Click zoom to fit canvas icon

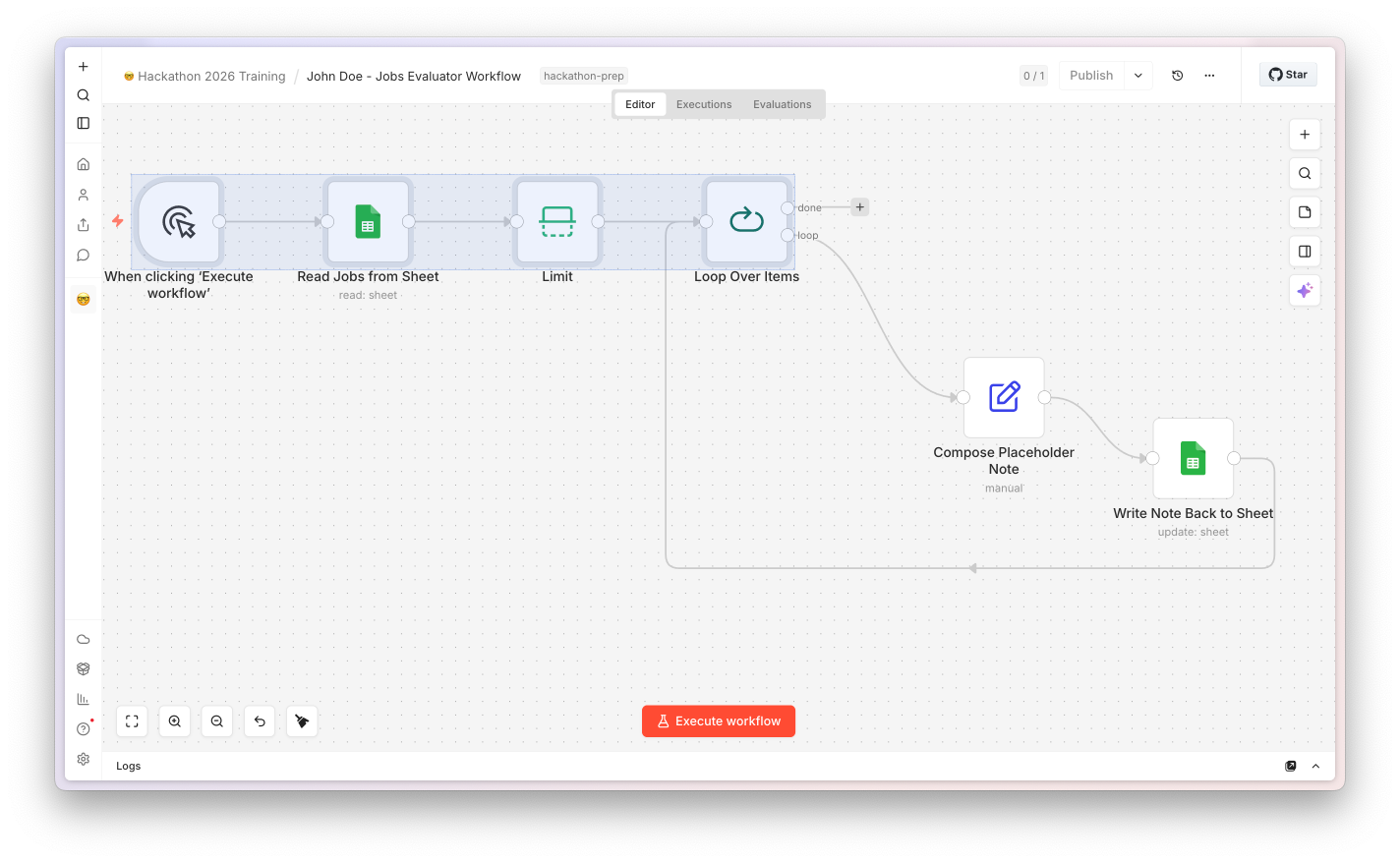coord(132,721)
